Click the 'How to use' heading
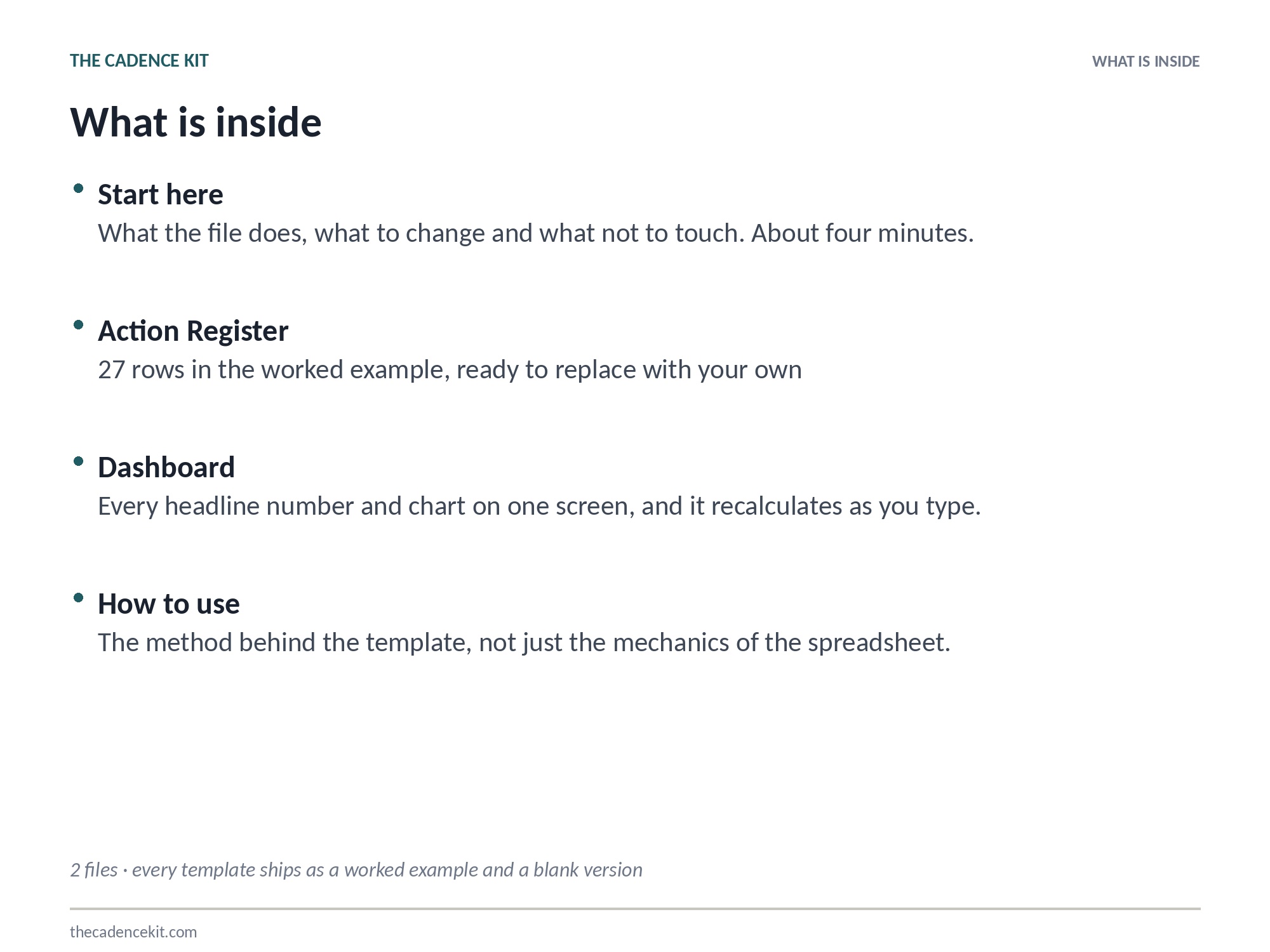The image size is (1270, 952). point(169,604)
